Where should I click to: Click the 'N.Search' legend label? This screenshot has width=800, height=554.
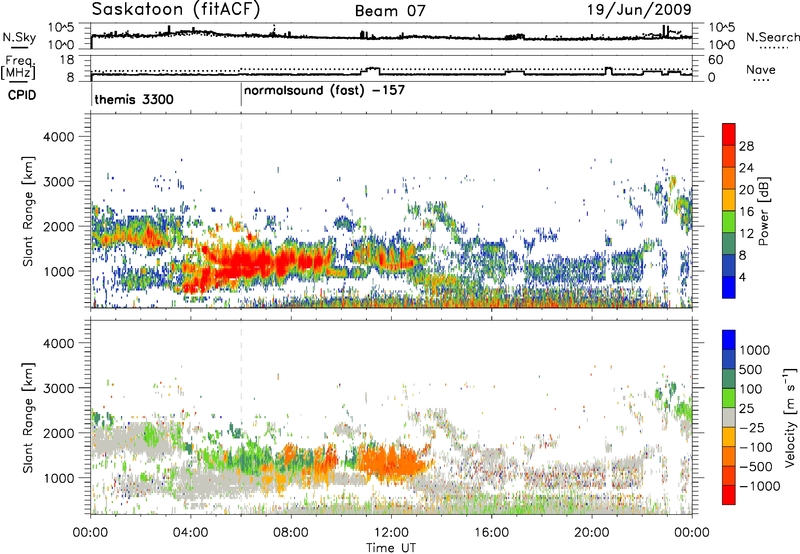pos(772,37)
